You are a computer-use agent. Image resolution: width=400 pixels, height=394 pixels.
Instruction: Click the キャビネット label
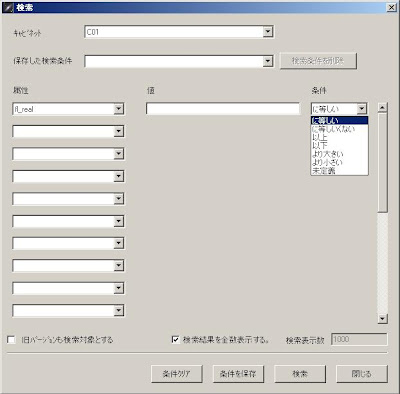[x=27, y=33]
